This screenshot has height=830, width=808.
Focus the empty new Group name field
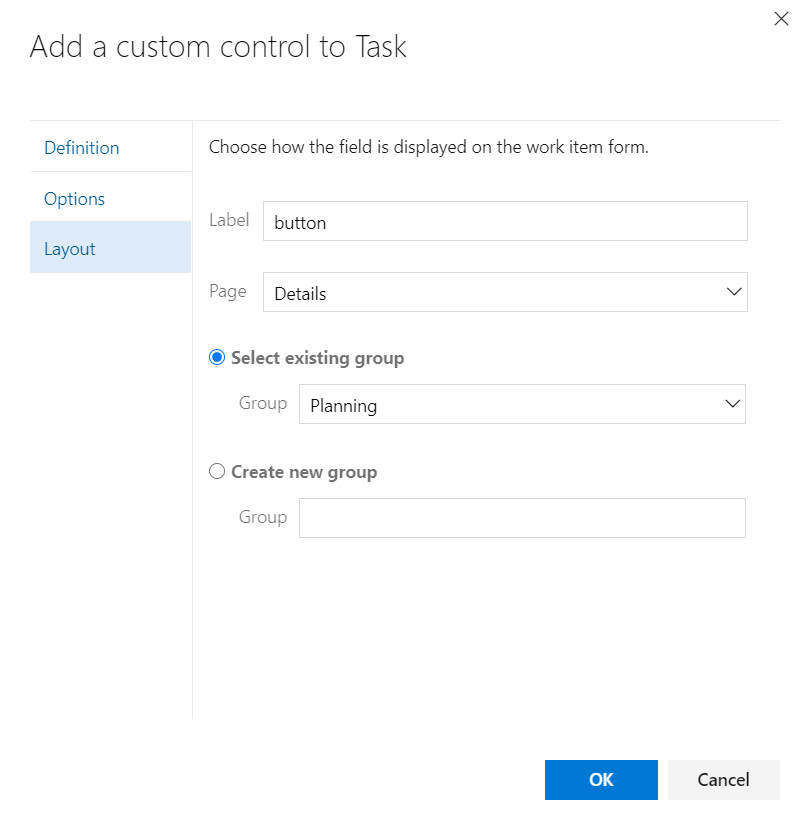point(522,518)
